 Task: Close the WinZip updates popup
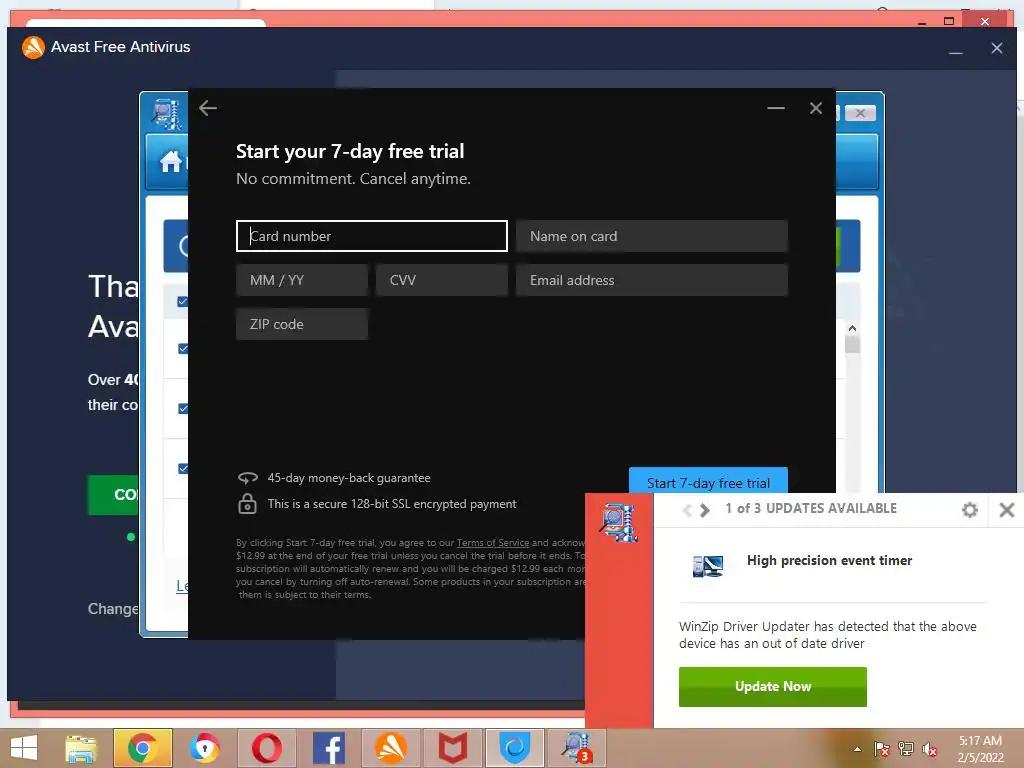[1006, 509]
